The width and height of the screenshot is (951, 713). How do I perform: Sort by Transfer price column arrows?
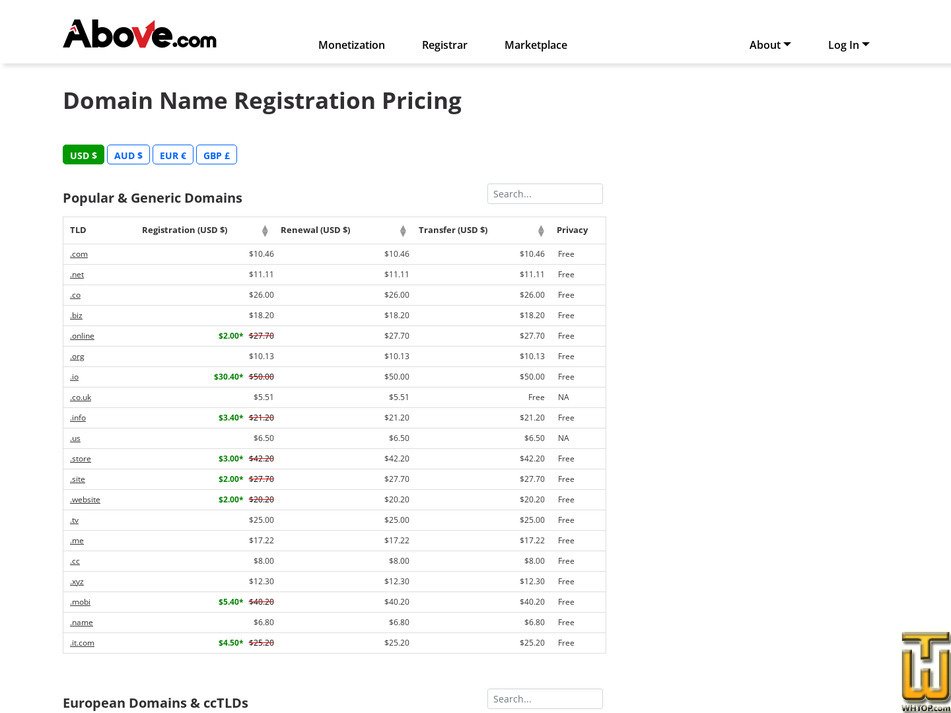pos(541,231)
